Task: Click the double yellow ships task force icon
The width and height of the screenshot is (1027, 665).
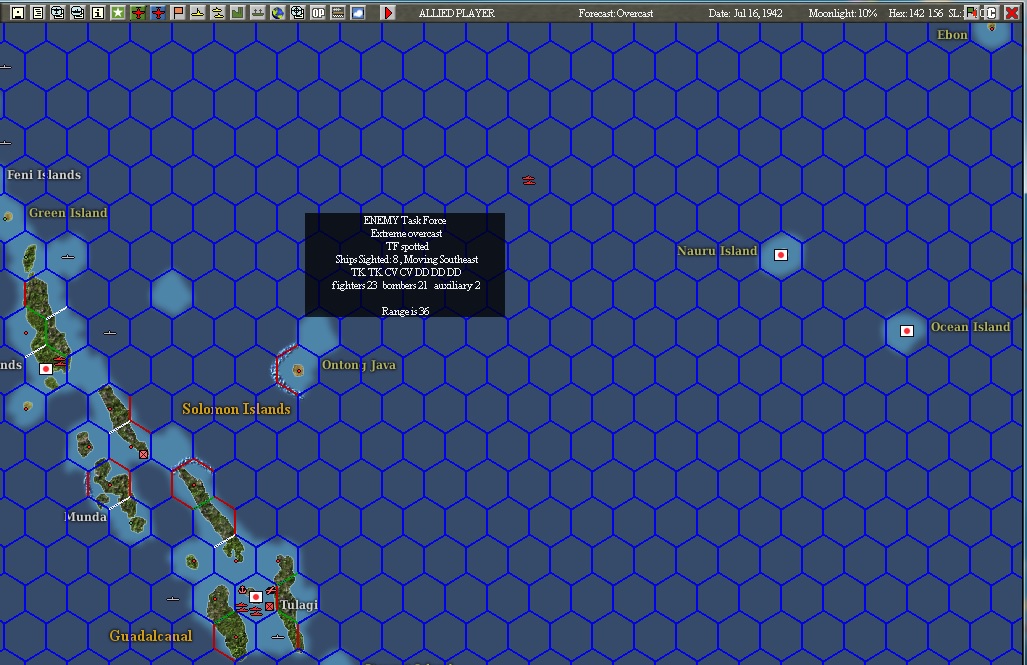Action: click(218, 12)
